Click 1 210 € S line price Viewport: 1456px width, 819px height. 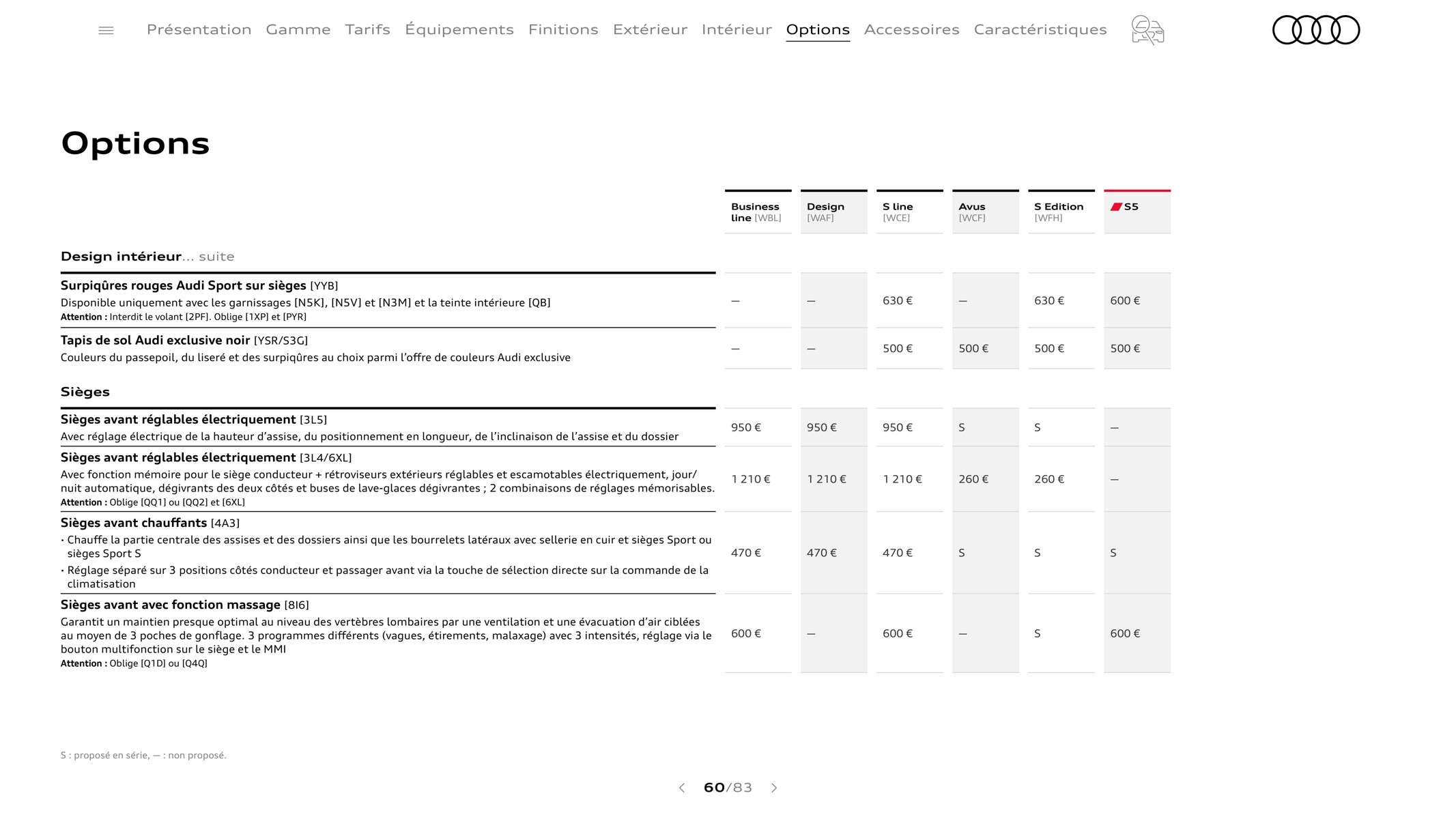902,479
